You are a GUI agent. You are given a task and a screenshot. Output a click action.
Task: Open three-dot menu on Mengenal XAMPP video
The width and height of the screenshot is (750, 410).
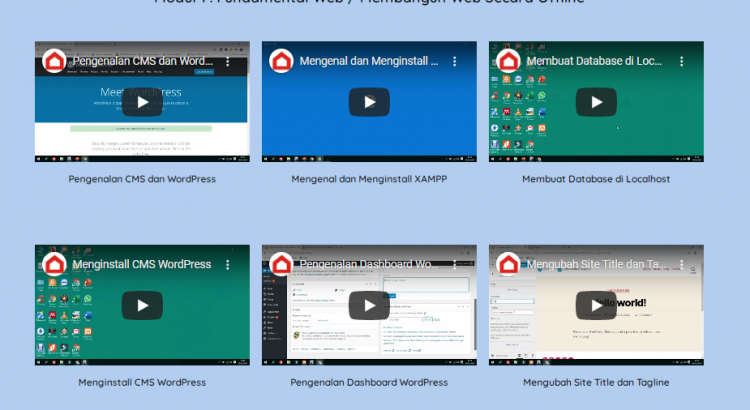pyautogui.click(x=455, y=61)
